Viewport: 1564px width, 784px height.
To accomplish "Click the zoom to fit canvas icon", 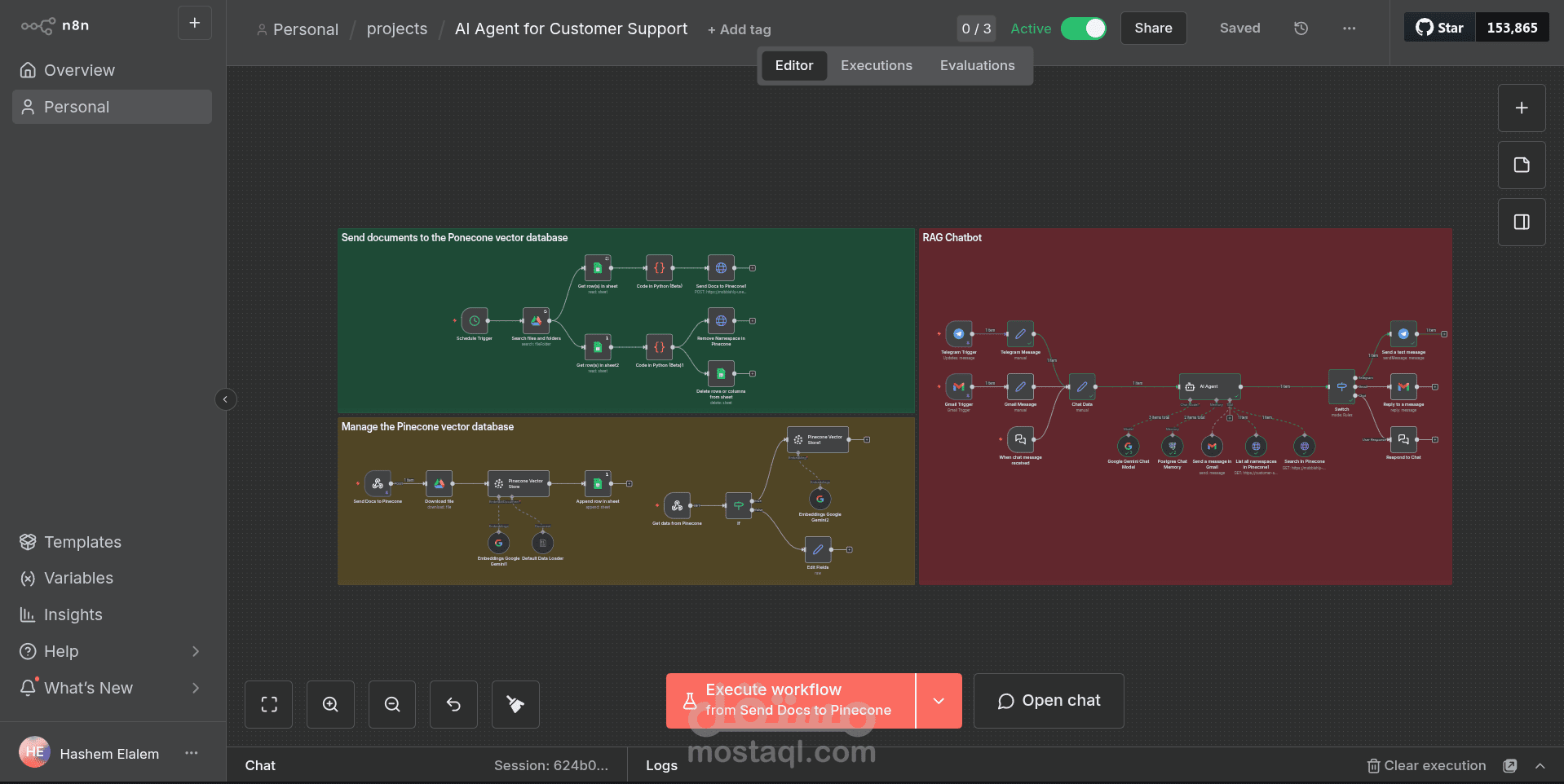I will (269, 704).
